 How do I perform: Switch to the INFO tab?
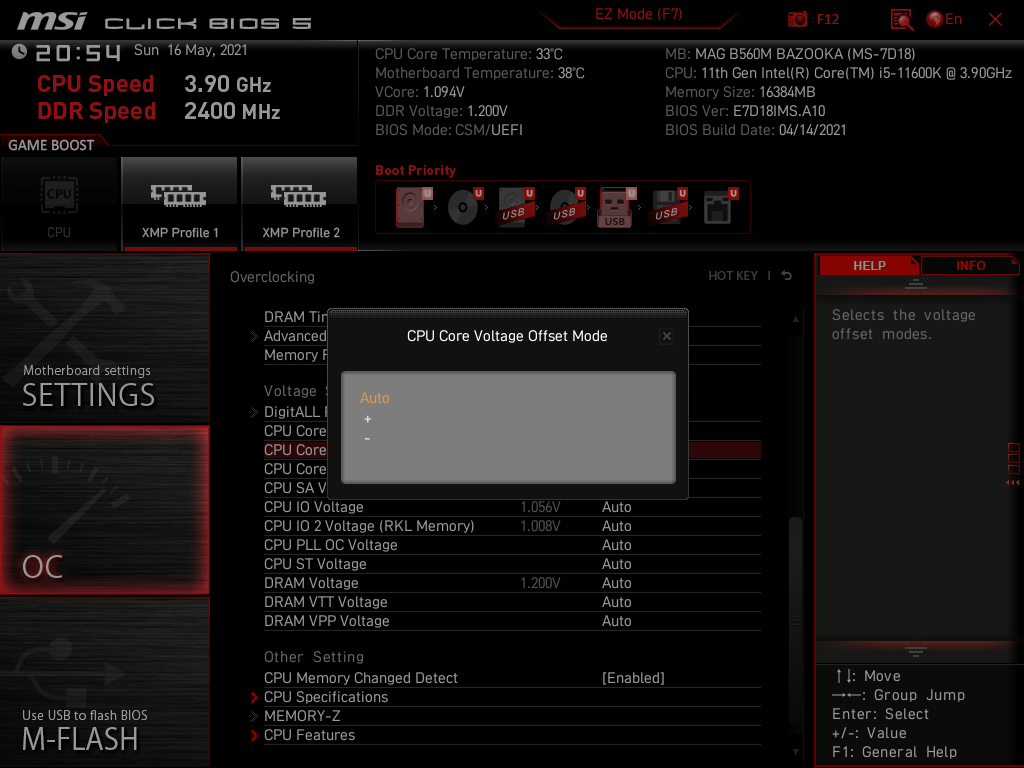[970, 265]
